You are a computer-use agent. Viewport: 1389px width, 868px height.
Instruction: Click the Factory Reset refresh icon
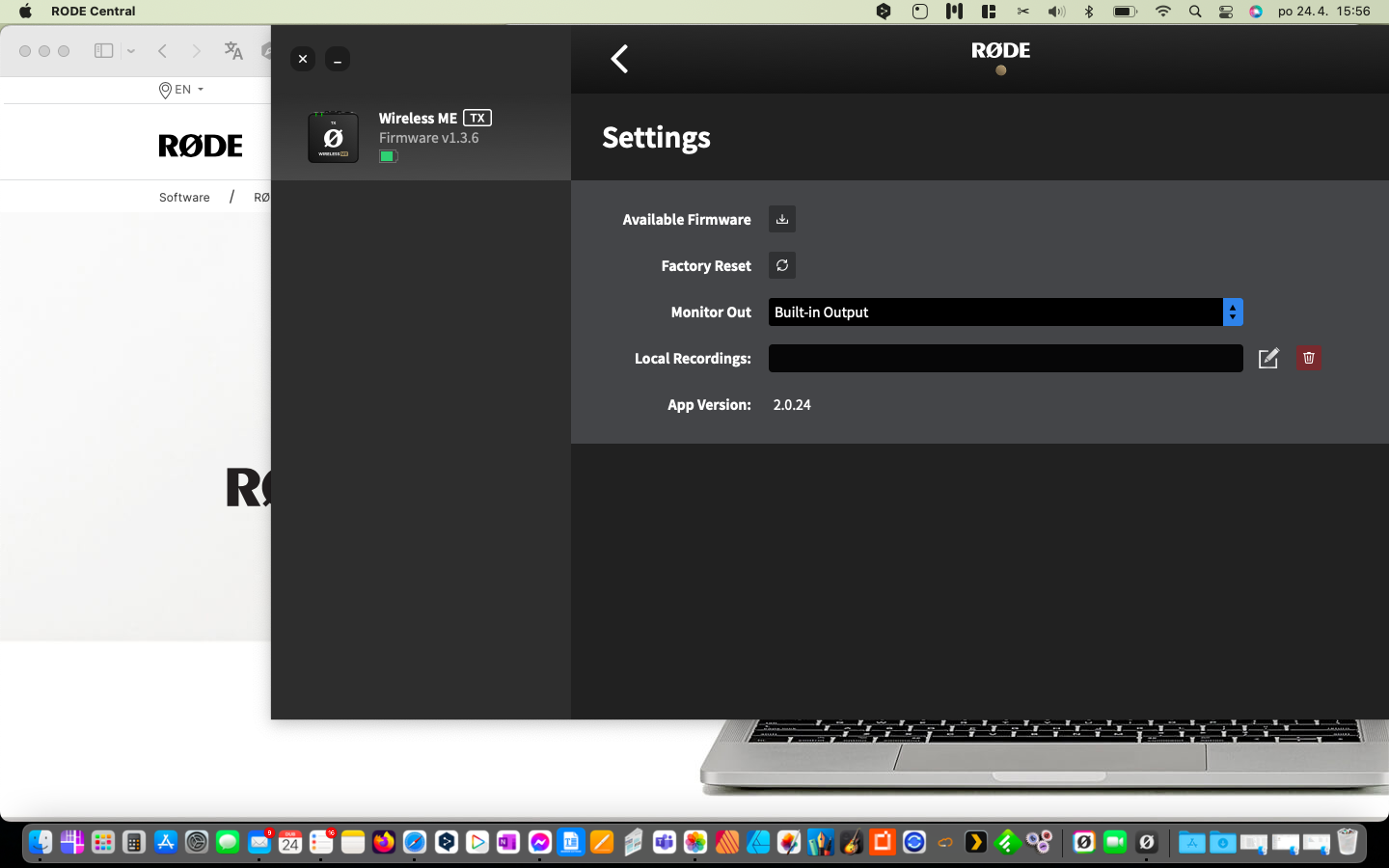[x=782, y=265]
